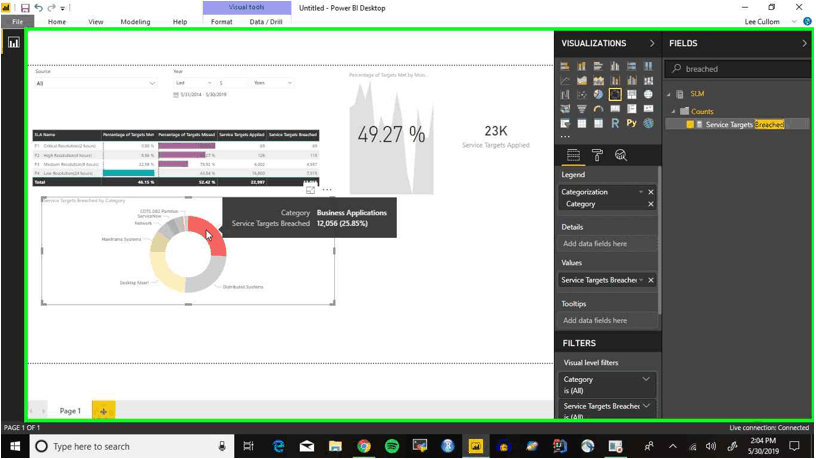Open the Year slicer Last dropdown
The width and height of the screenshot is (816, 459).
pyautogui.click(x=194, y=83)
